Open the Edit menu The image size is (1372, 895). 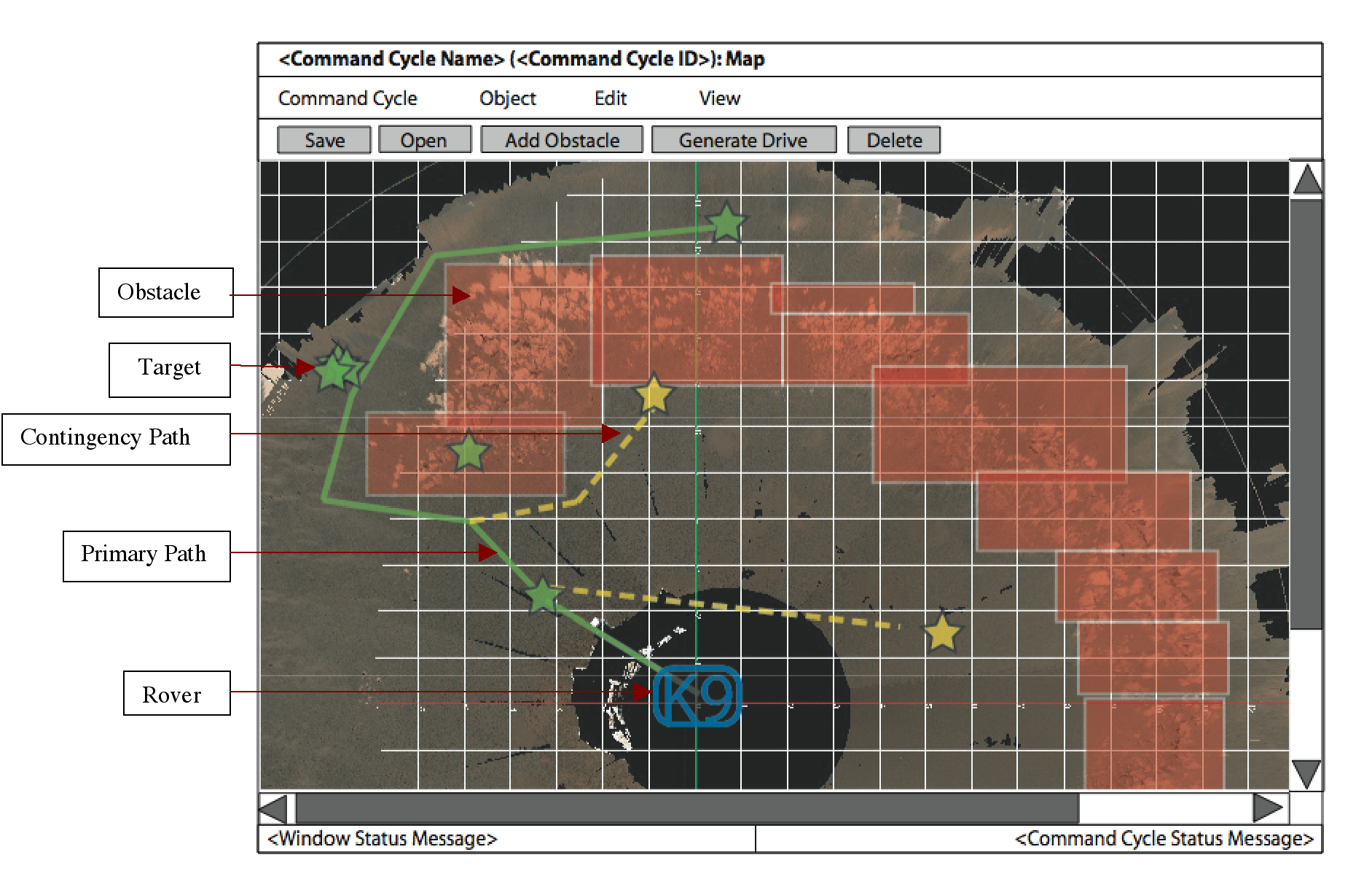[x=610, y=98]
